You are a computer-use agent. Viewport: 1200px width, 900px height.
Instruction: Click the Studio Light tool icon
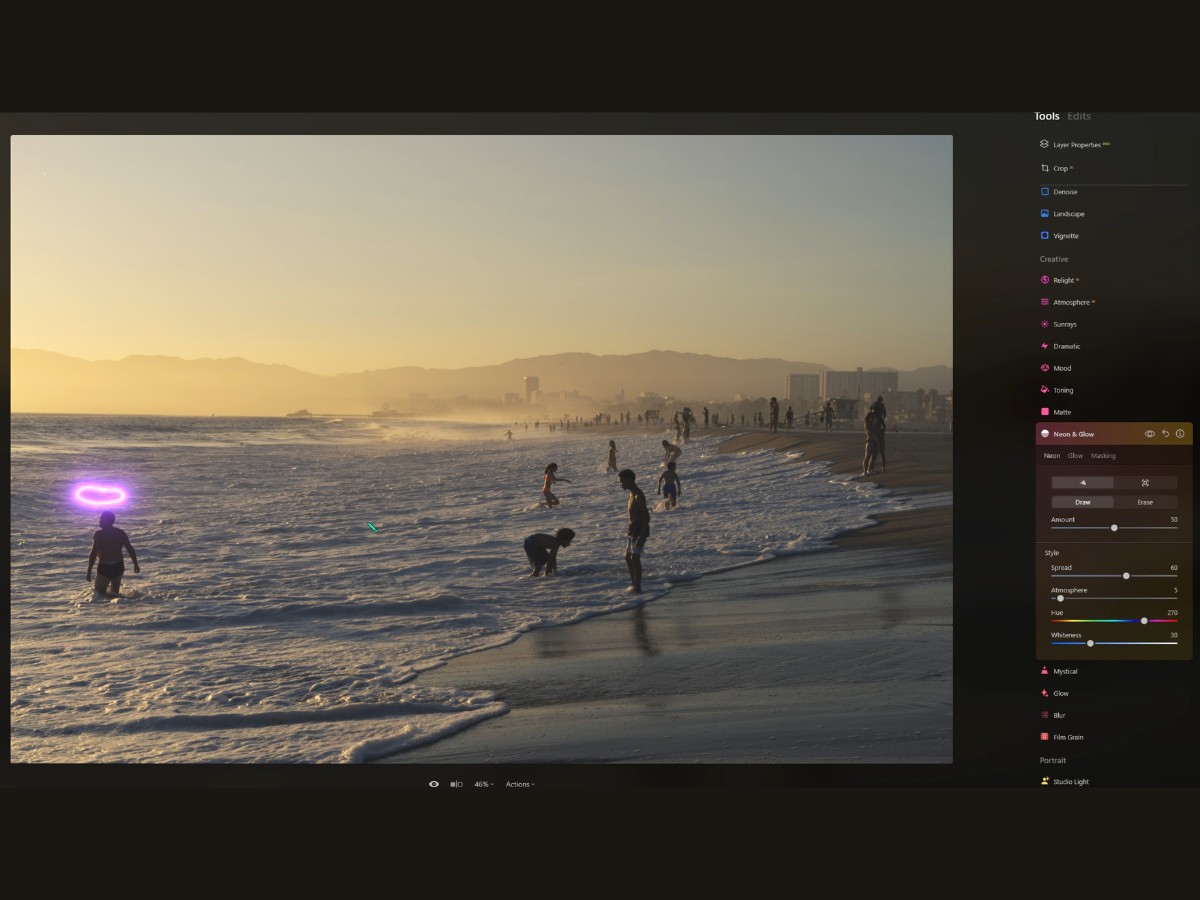1044,781
